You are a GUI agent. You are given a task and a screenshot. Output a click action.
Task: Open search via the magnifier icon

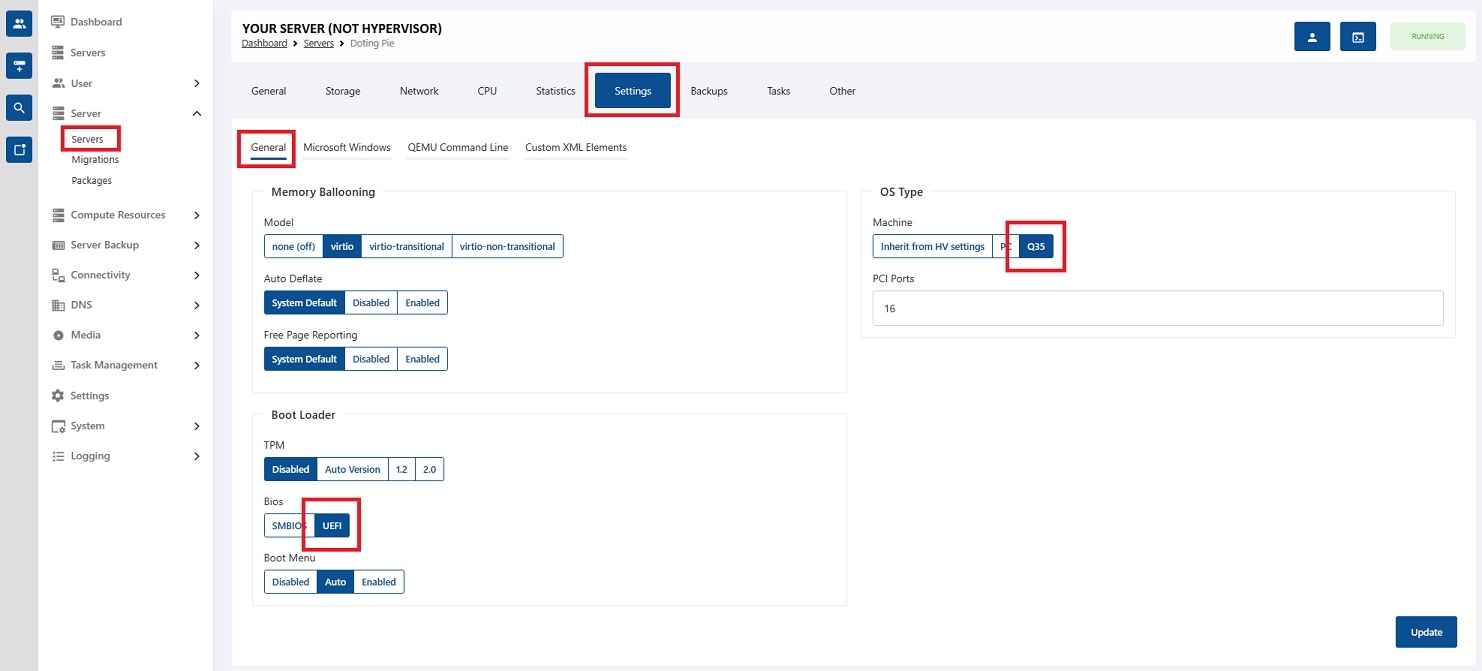19,107
